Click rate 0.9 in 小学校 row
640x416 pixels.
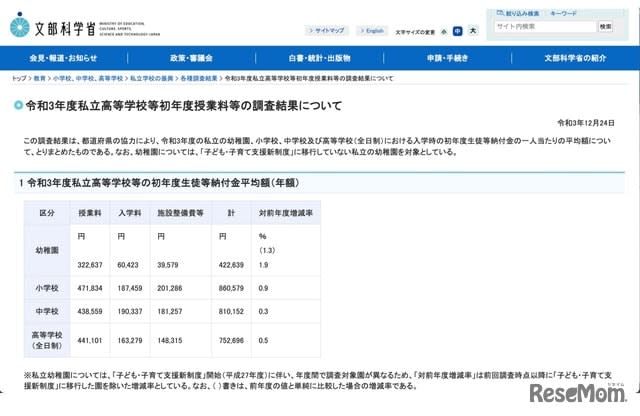point(263,288)
